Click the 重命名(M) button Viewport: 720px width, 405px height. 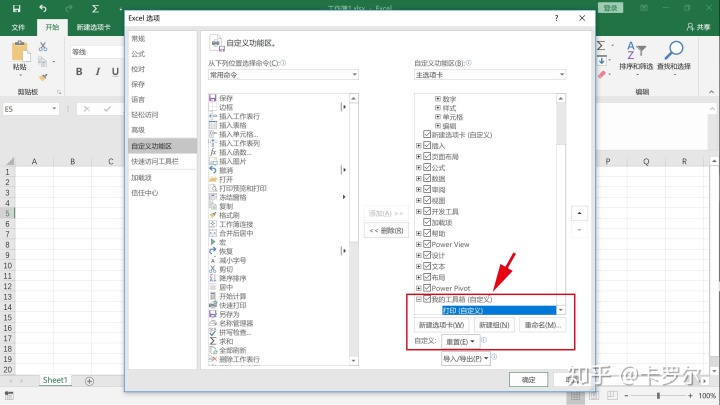point(543,325)
